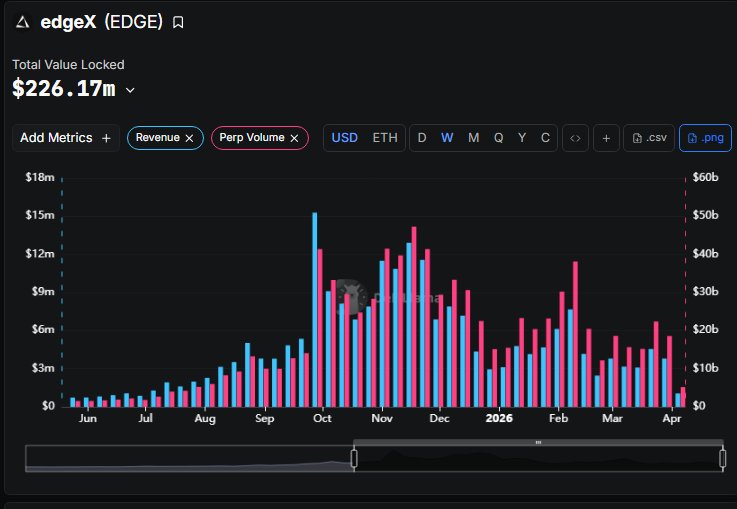The height and width of the screenshot is (509, 737).
Task: Select the yearly (Y) interval
Action: (x=522, y=138)
